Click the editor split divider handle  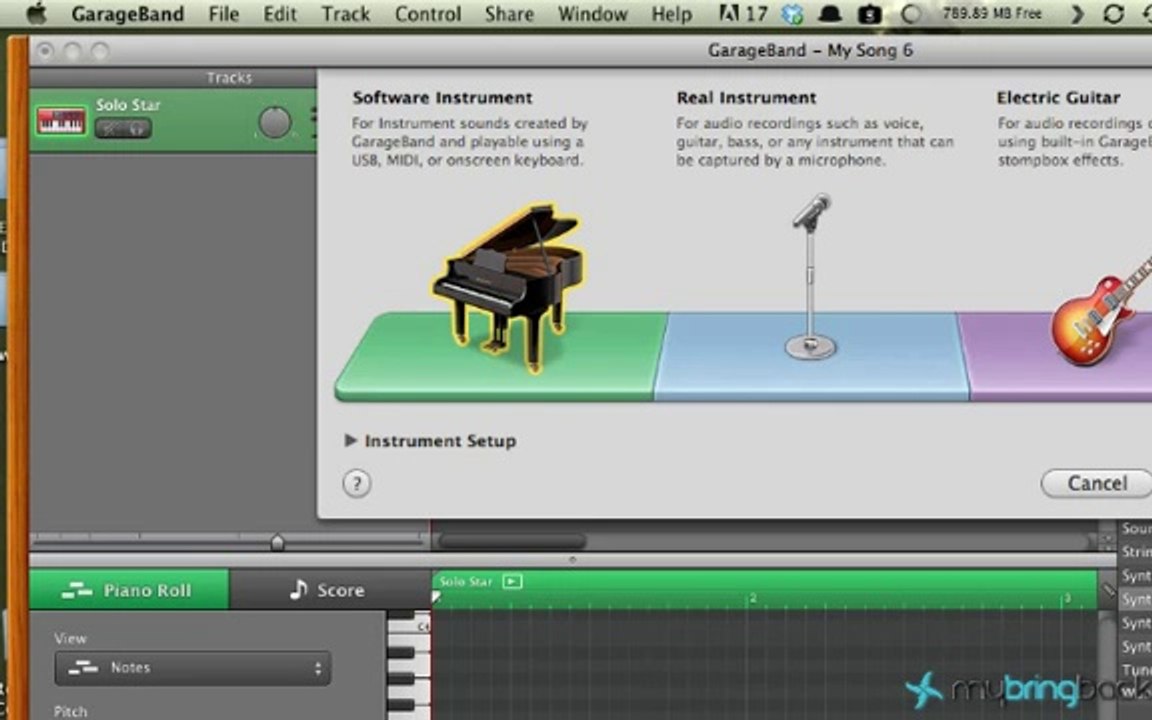tap(573, 560)
